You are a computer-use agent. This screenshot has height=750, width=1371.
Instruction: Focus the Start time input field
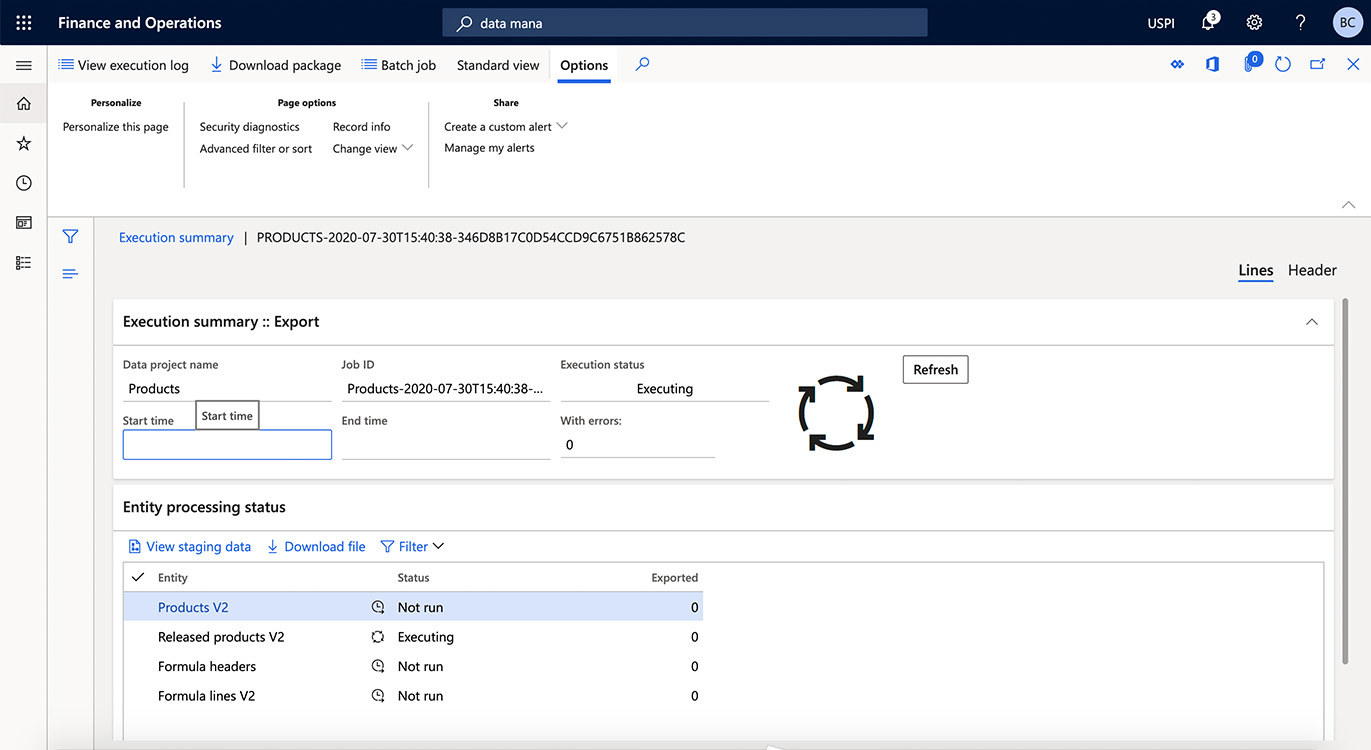tap(227, 445)
